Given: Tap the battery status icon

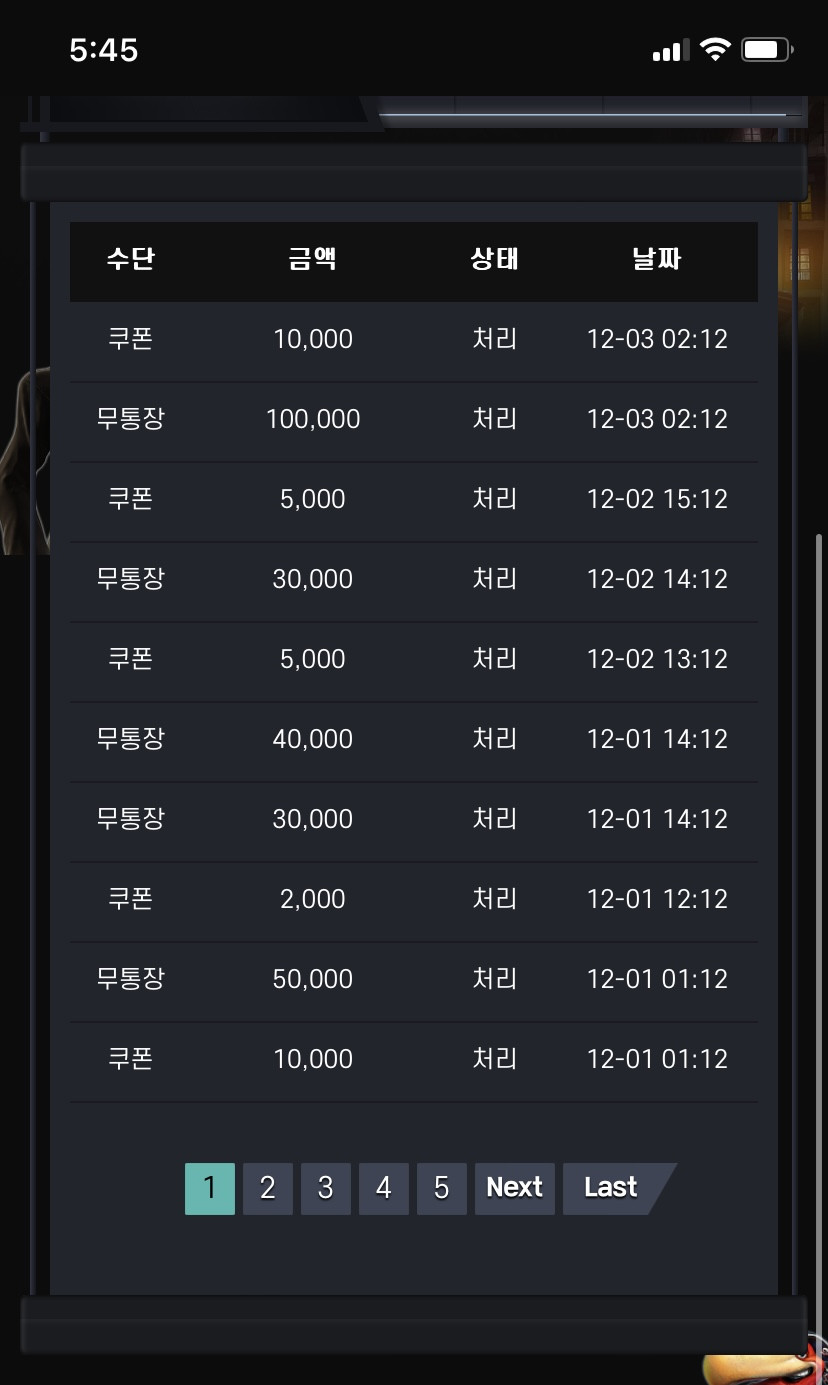Looking at the screenshot, I should coord(766,50).
